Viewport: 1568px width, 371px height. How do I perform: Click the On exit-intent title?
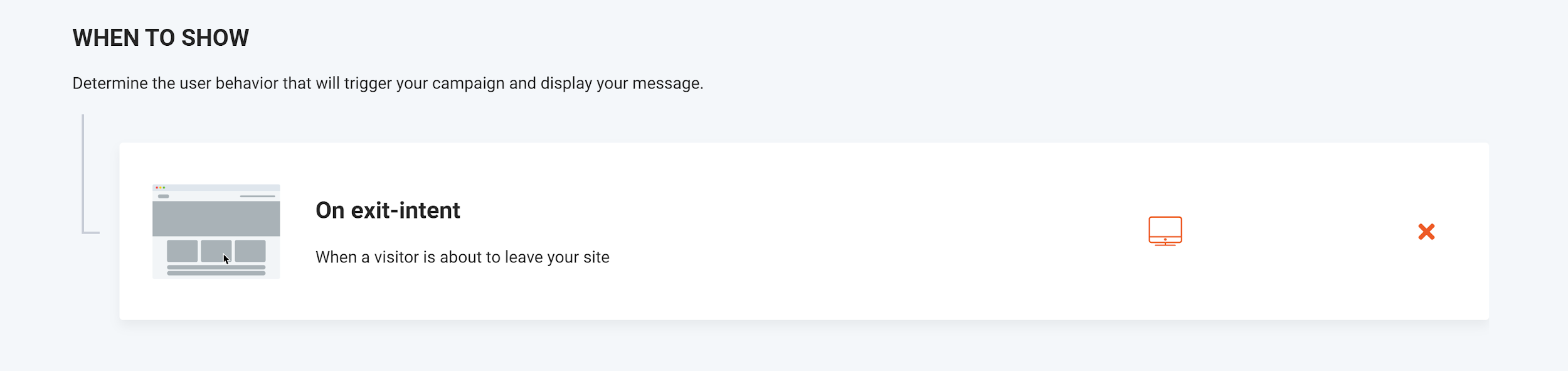pyautogui.click(x=388, y=211)
